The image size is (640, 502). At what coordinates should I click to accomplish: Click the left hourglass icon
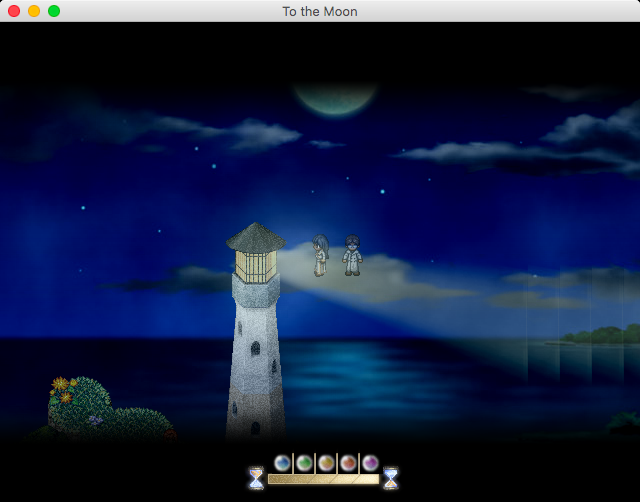pyautogui.click(x=256, y=478)
